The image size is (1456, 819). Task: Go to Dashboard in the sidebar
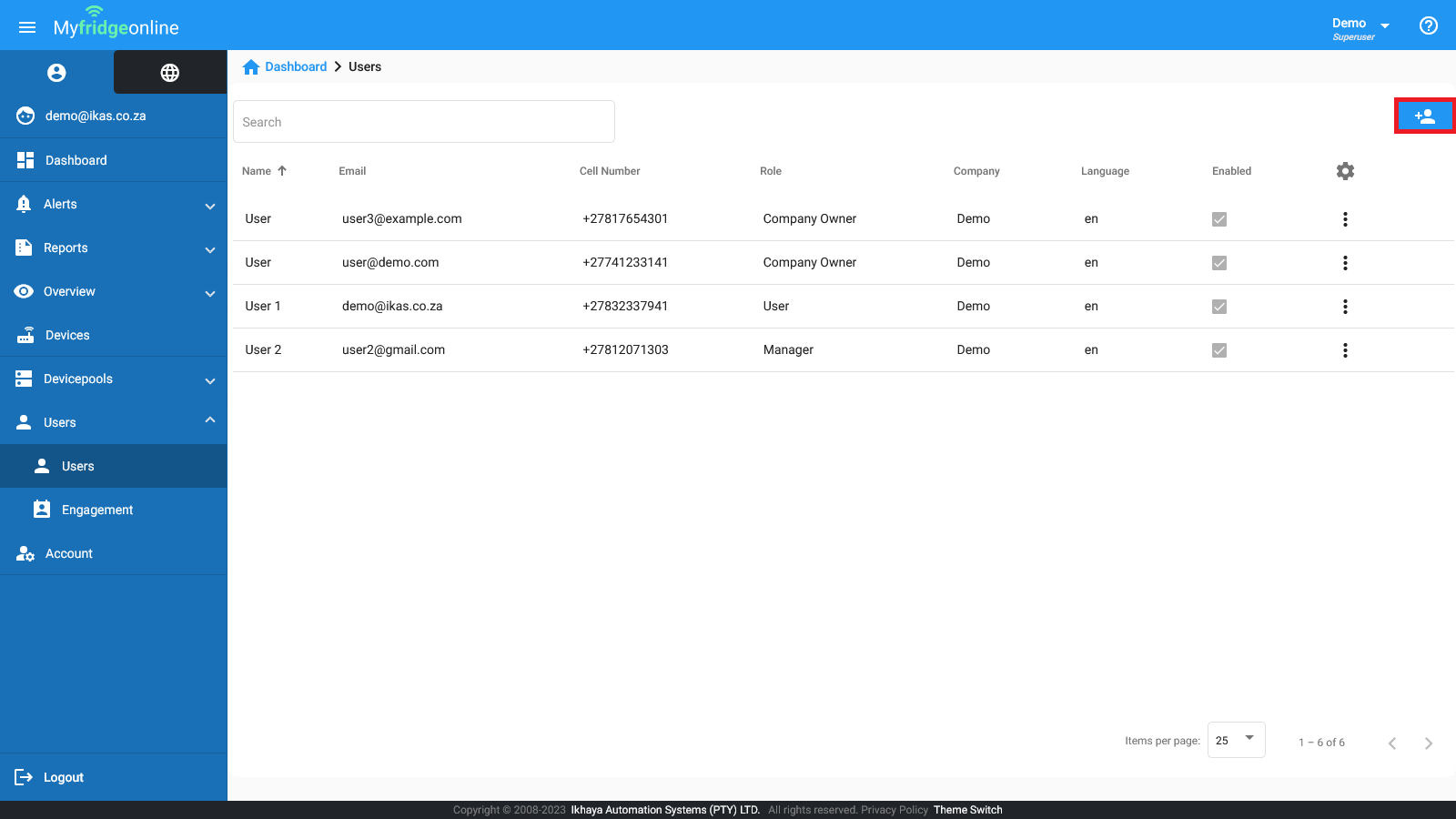coord(113,160)
